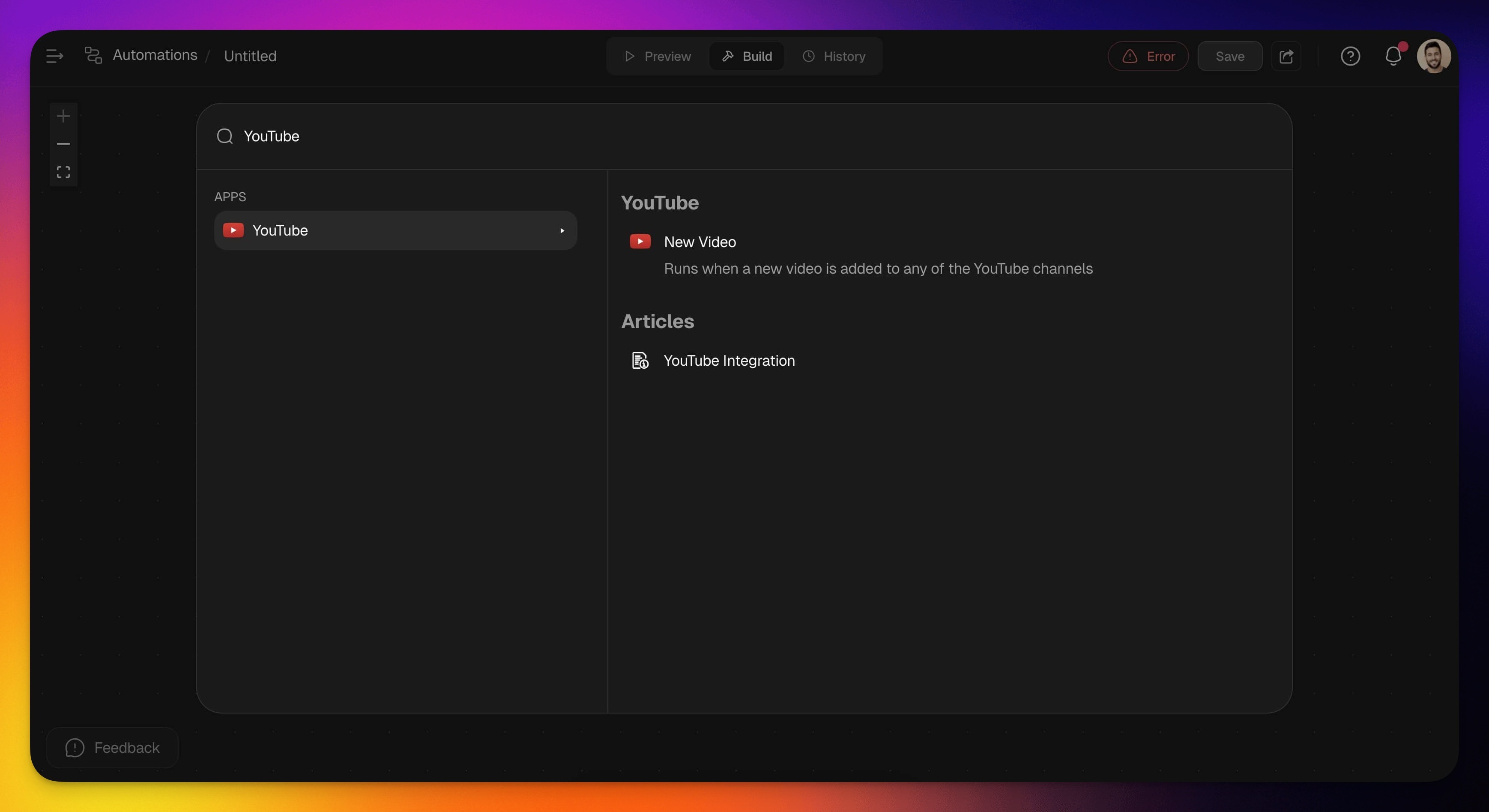Open the share/export icon
This screenshot has height=812, width=1489.
coord(1286,56)
